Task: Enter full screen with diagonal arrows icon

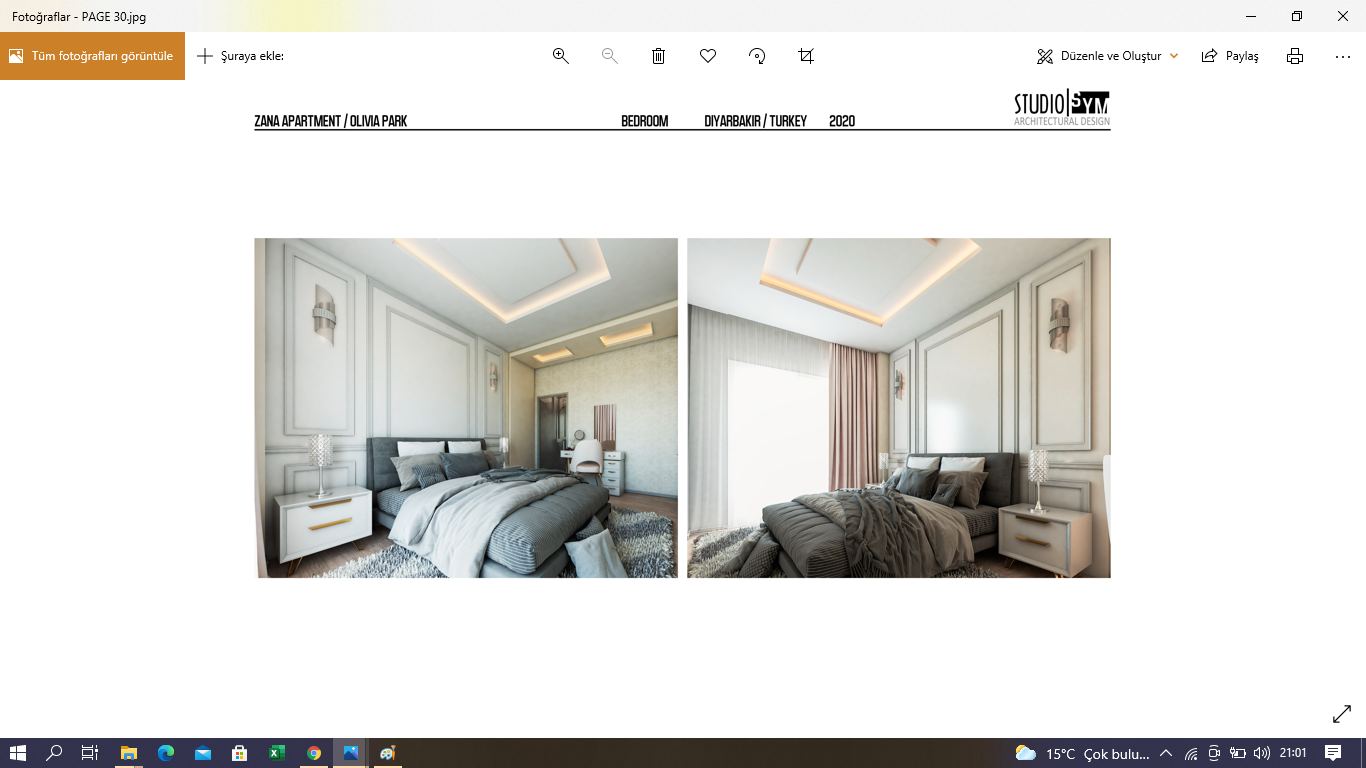Action: pyautogui.click(x=1342, y=714)
